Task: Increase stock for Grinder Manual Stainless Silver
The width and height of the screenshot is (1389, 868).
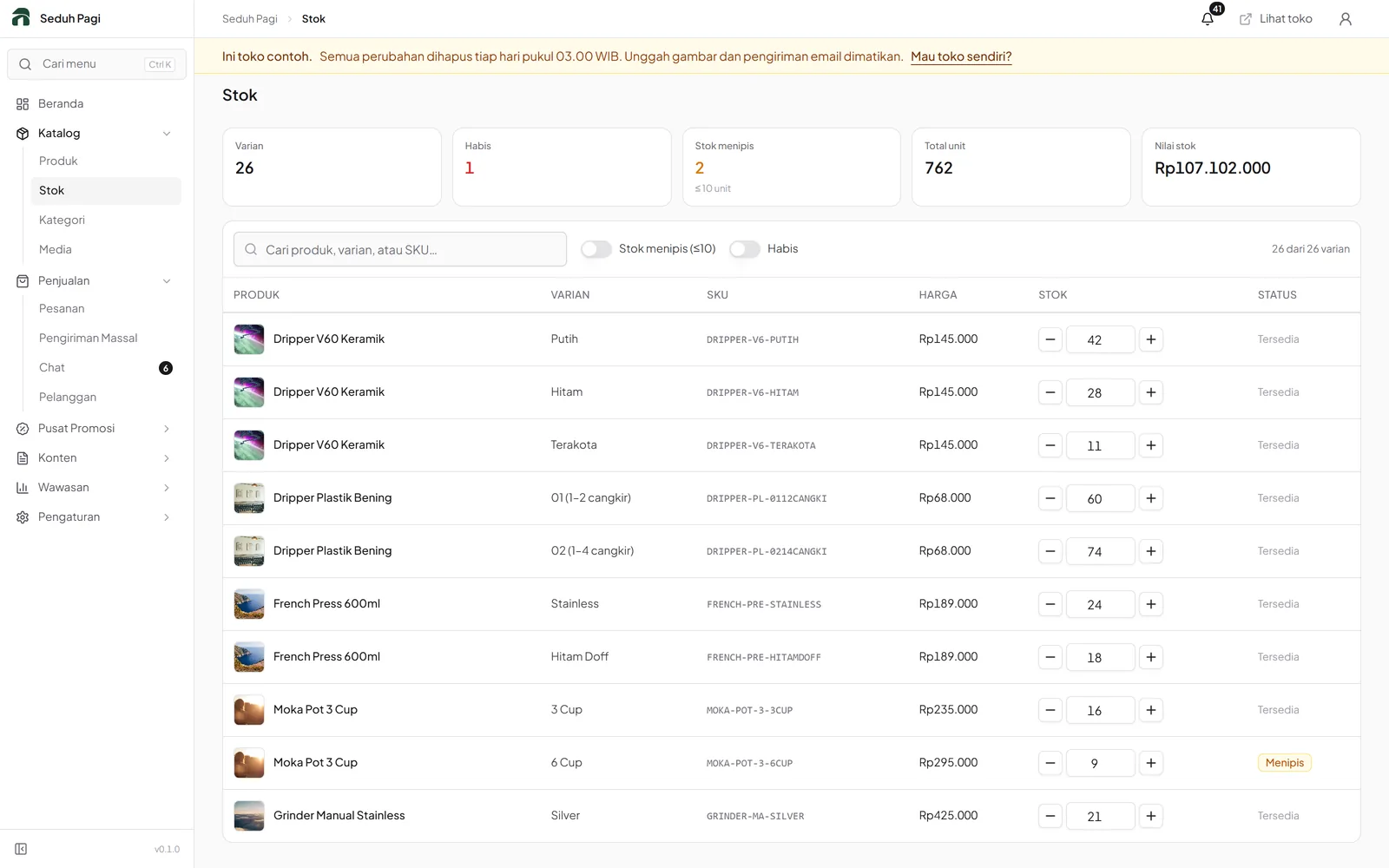Action: (1151, 816)
